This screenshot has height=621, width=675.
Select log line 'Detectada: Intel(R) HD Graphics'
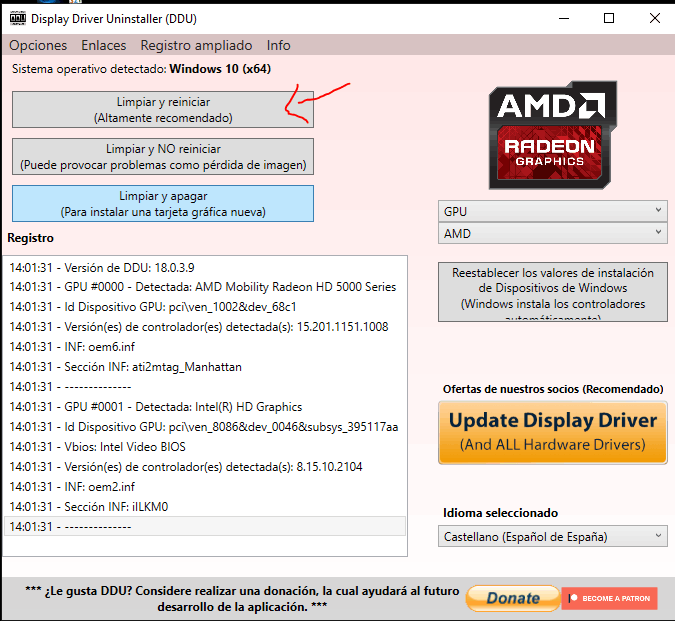[x=205, y=407]
